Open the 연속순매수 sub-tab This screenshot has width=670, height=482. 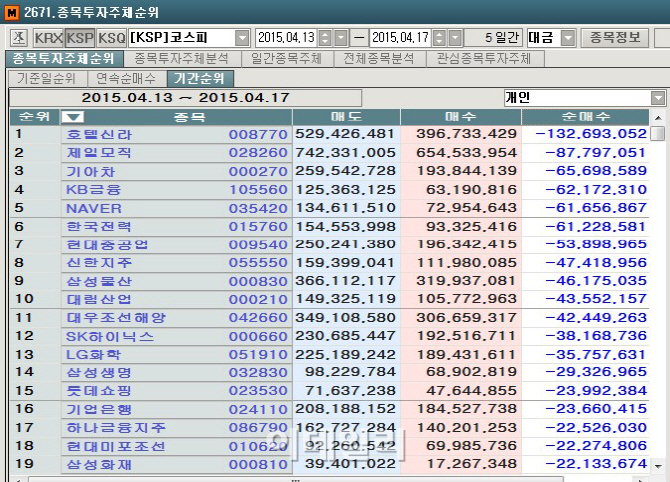pyautogui.click(x=126, y=79)
